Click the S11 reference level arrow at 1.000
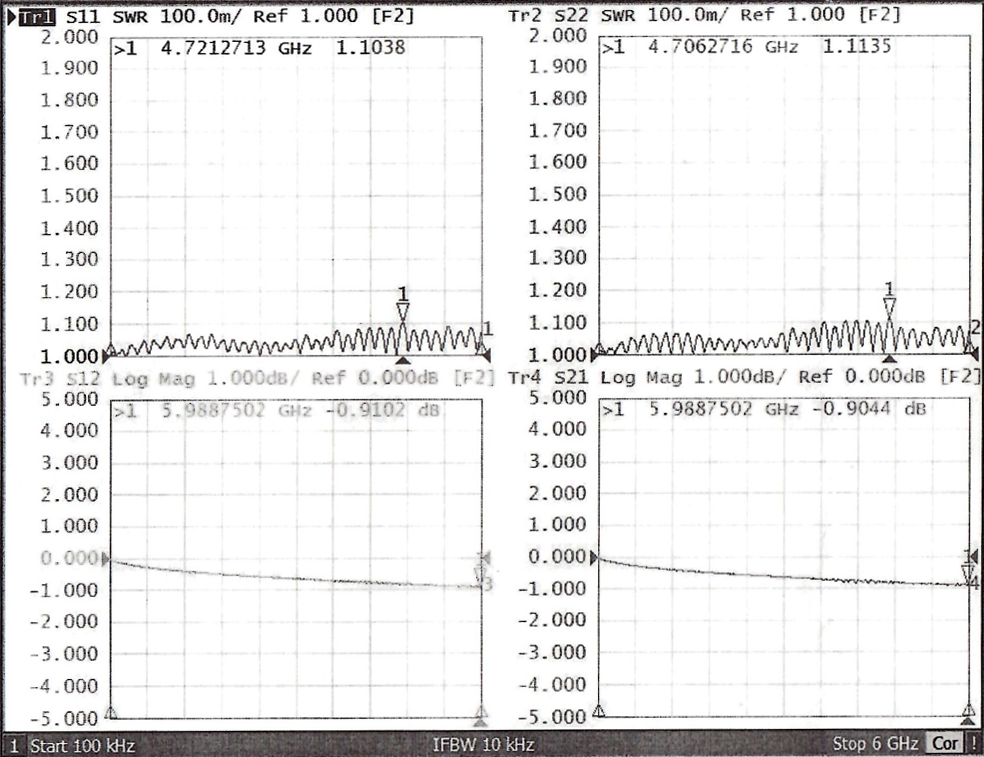Screen dimensions: 984x757 click(x=108, y=352)
